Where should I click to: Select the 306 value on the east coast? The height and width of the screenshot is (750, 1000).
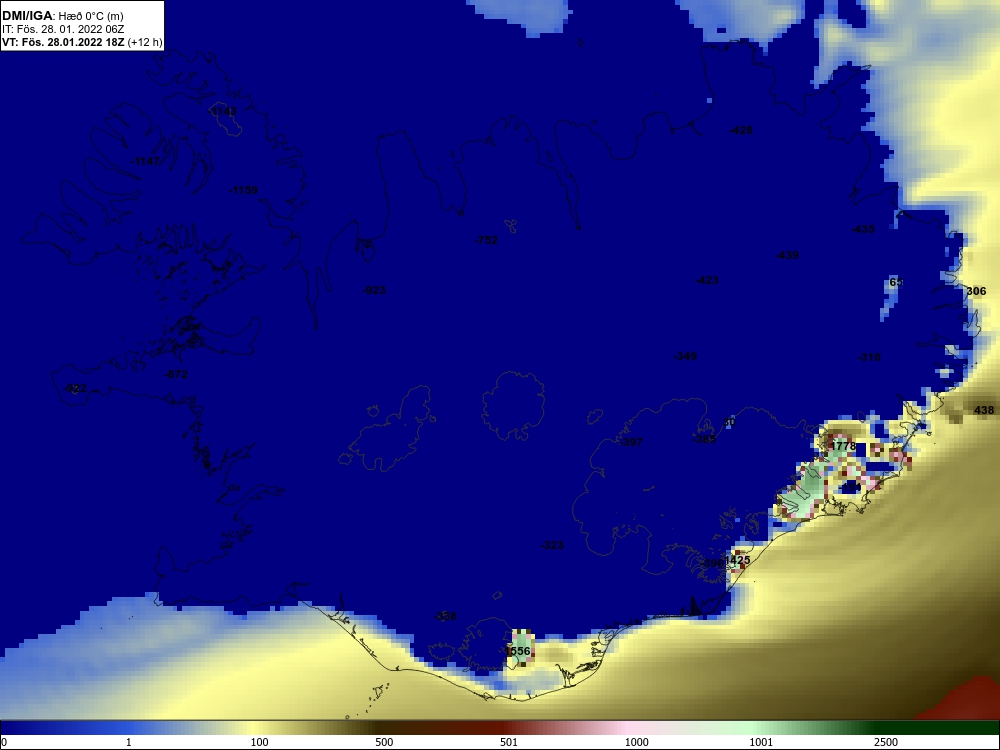pos(976,291)
